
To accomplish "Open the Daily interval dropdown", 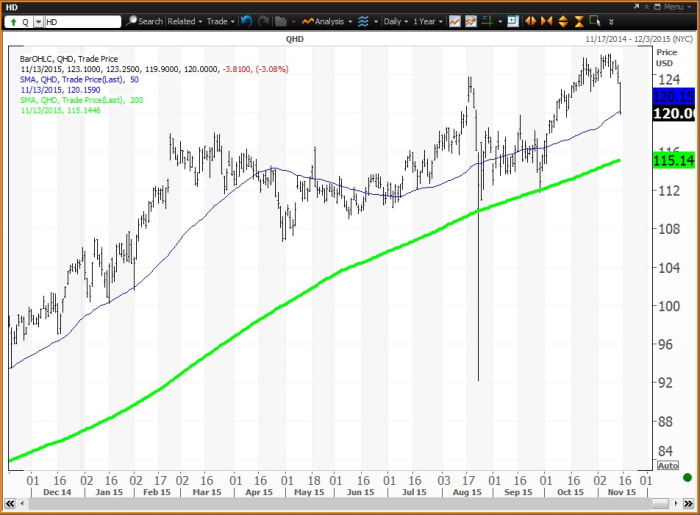I will click(x=390, y=21).
